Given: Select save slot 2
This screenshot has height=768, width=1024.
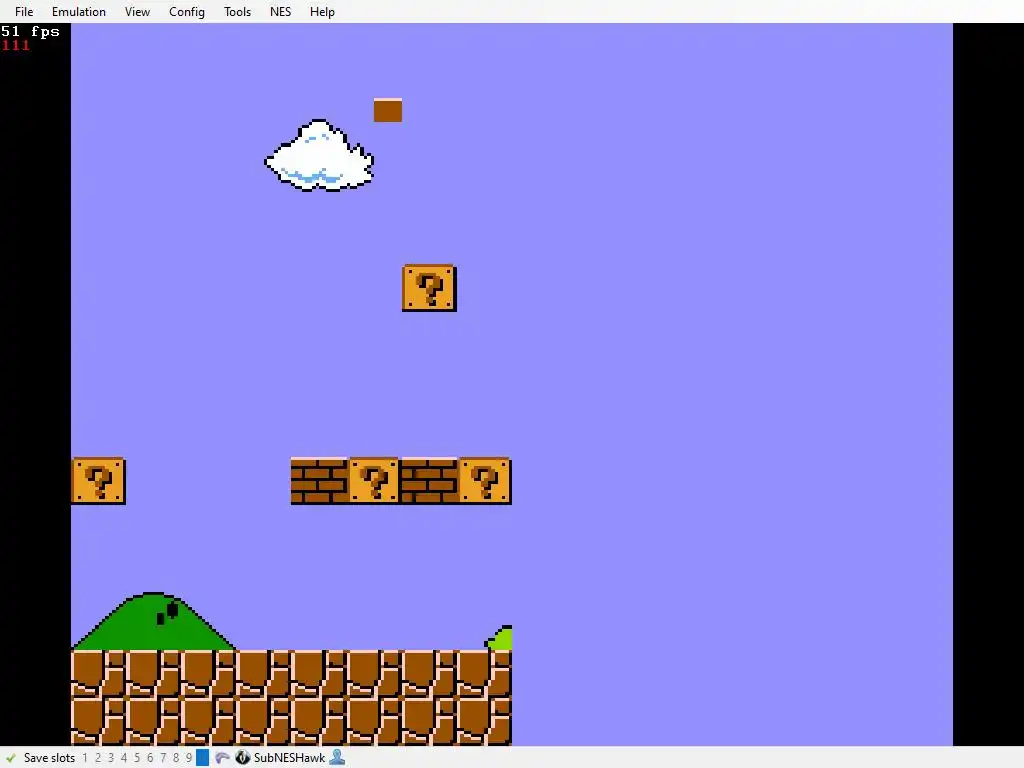Looking at the screenshot, I should [98, 758].
